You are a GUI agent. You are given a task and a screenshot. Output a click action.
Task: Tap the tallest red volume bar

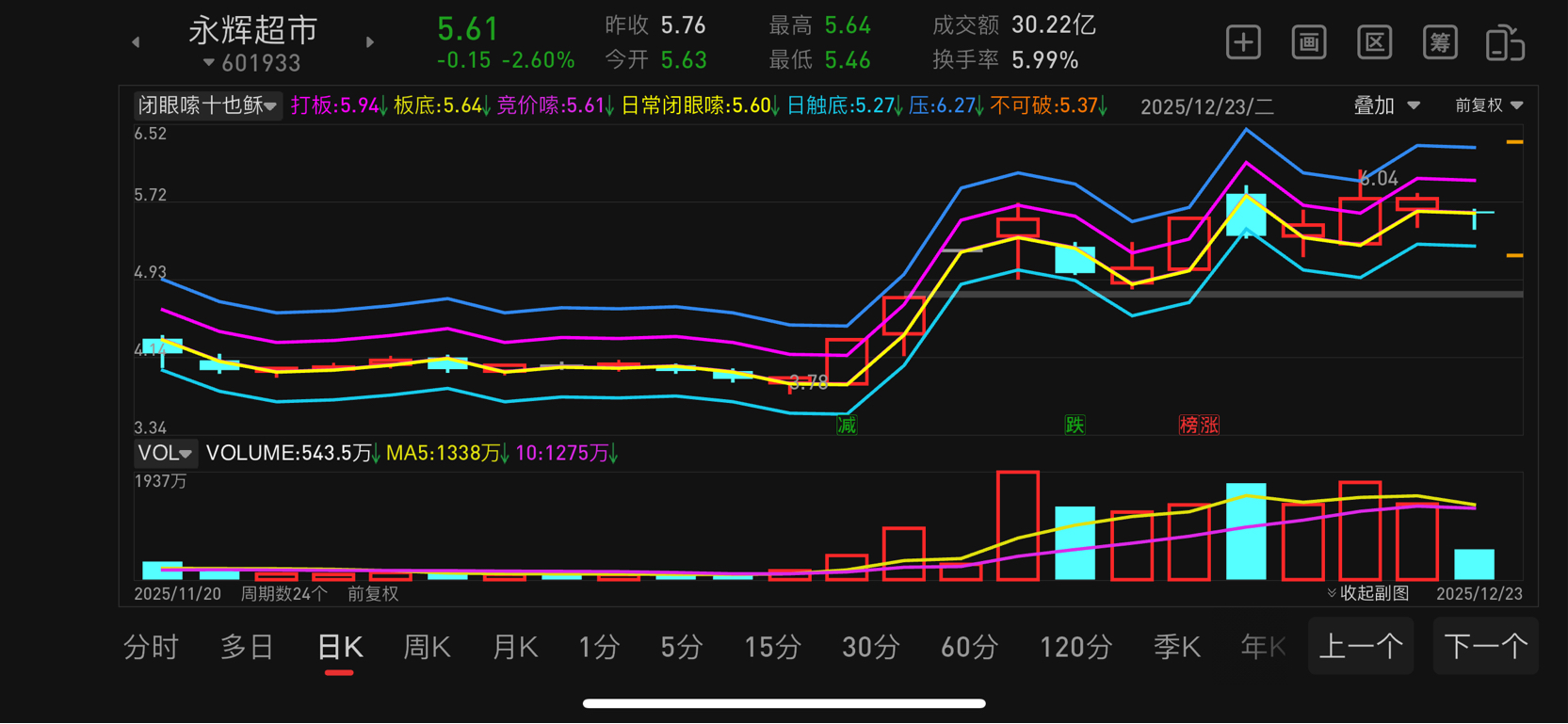(x=1018, y=525)
